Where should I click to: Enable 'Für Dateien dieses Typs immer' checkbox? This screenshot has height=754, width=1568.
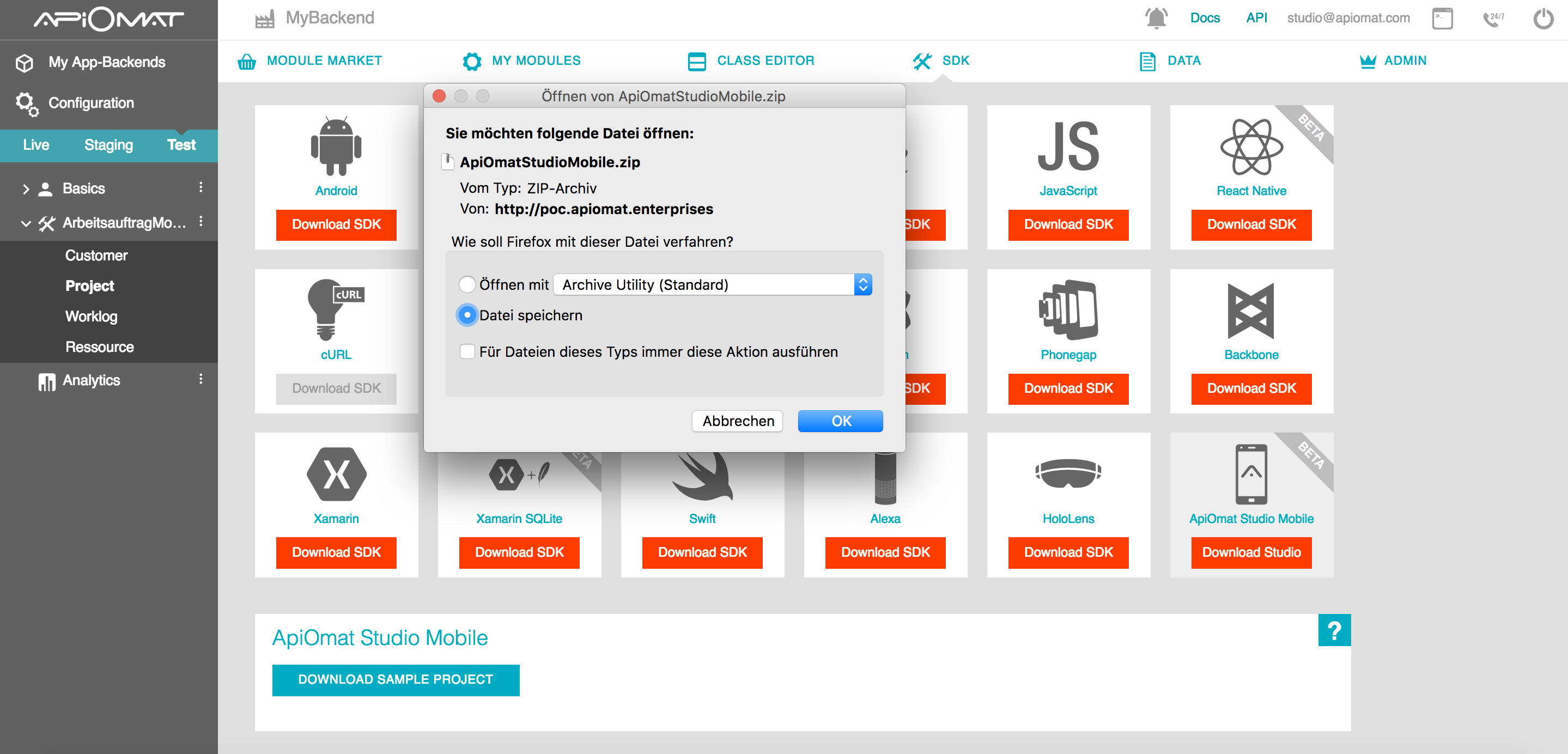click(467, 351)
